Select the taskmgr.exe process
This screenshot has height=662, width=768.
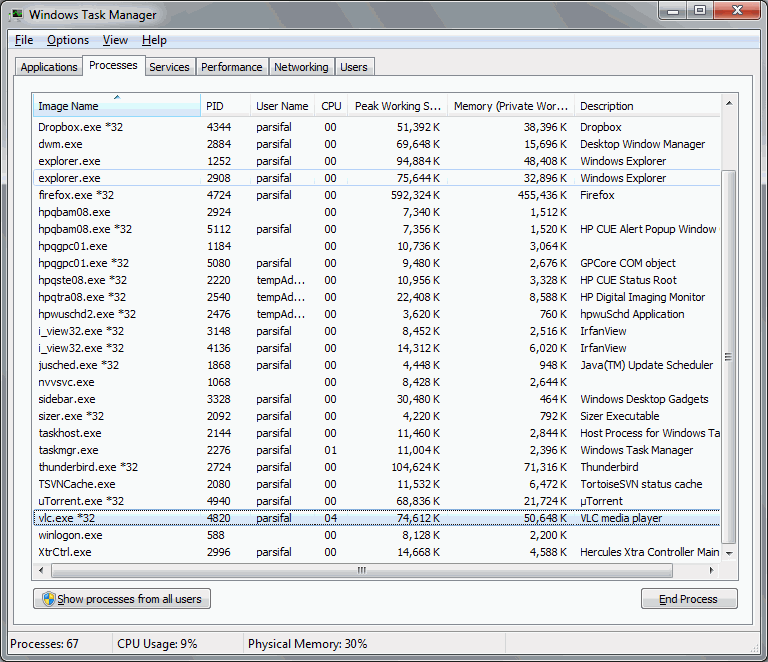[x=377, y=450]
